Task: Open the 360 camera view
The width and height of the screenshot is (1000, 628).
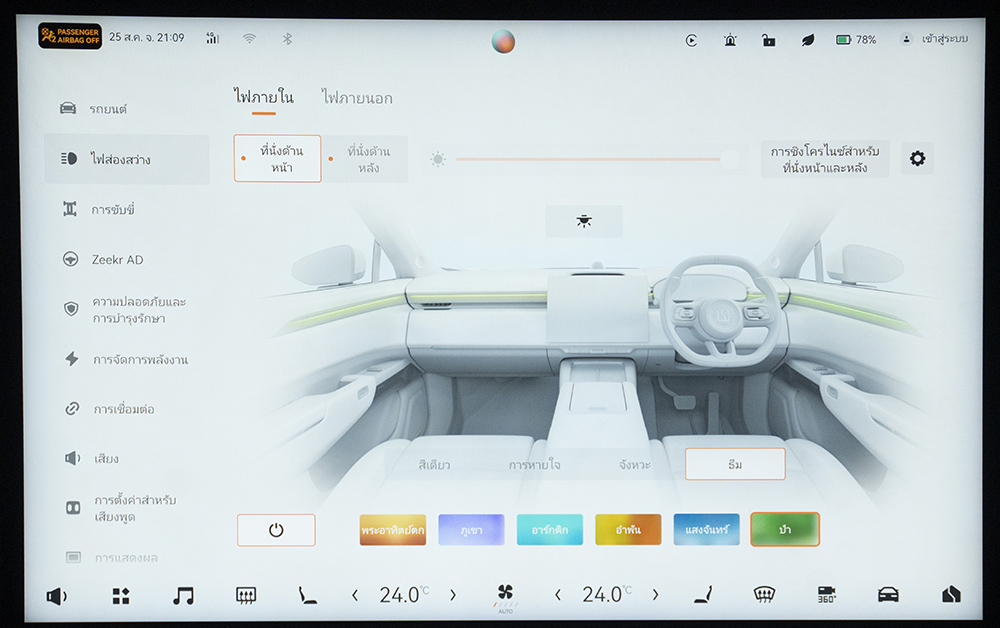Action: click(826, 594)
